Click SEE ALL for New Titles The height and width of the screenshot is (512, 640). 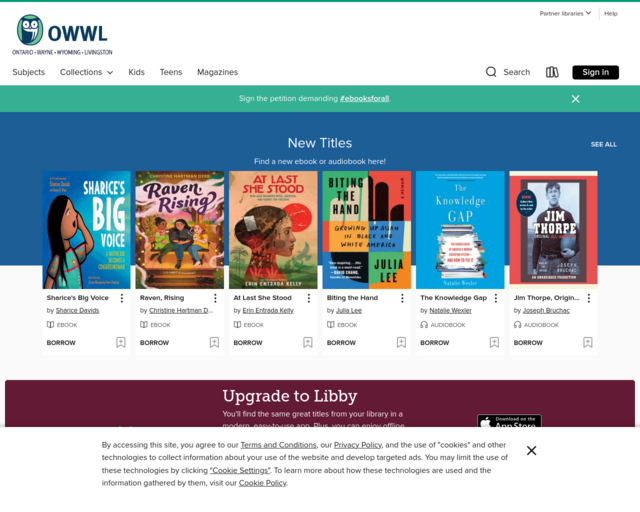point(604,145)
